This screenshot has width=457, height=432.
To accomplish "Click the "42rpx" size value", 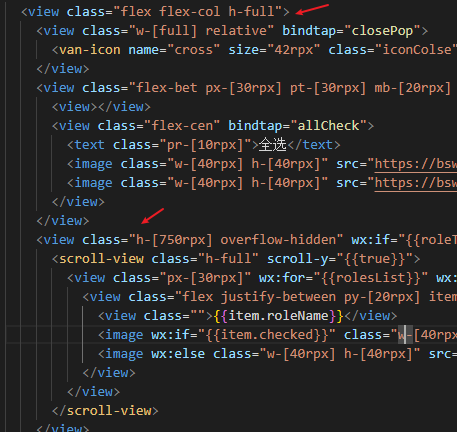I will click(294, 50).
